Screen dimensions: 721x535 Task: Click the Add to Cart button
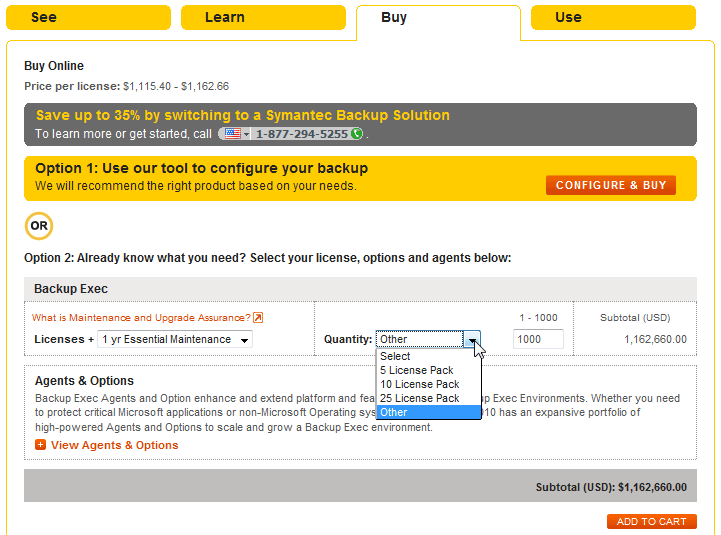652,522
